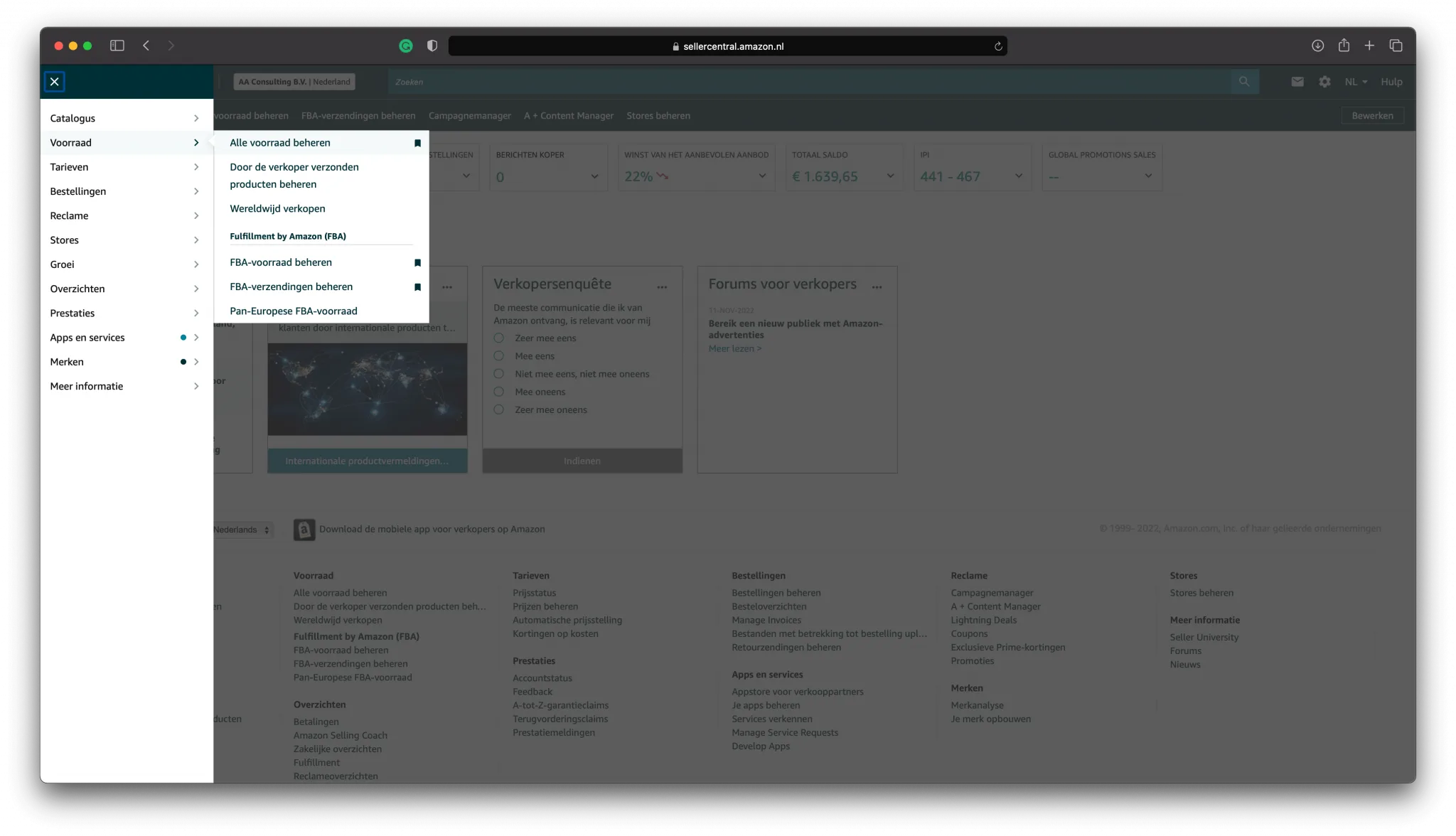Select the Mee oneens radio button
Image resolution: width=1456 pixels, height=836 pixels.
point(499,392)
